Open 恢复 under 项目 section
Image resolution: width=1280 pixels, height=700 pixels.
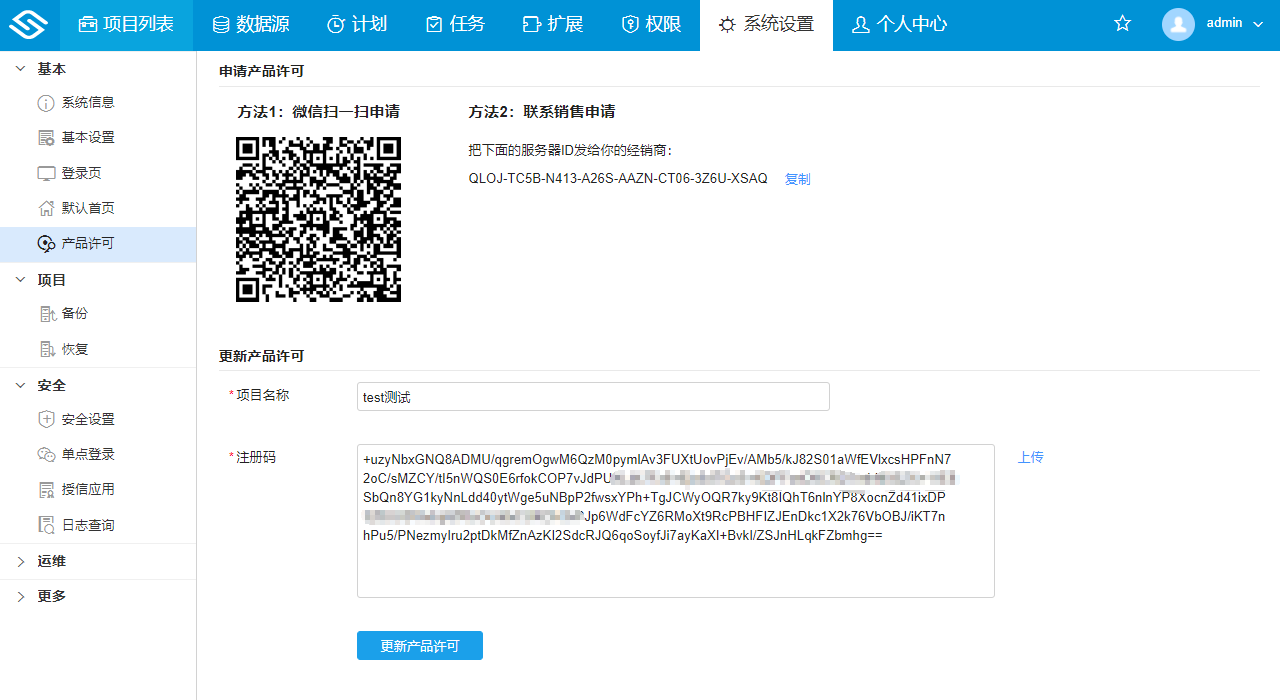point(74,349)
